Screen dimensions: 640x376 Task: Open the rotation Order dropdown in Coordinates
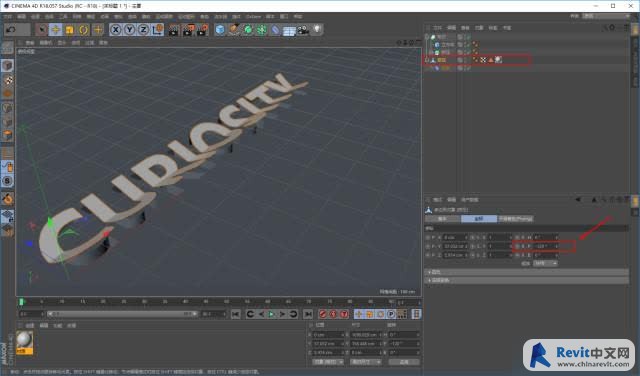point(546,264)
